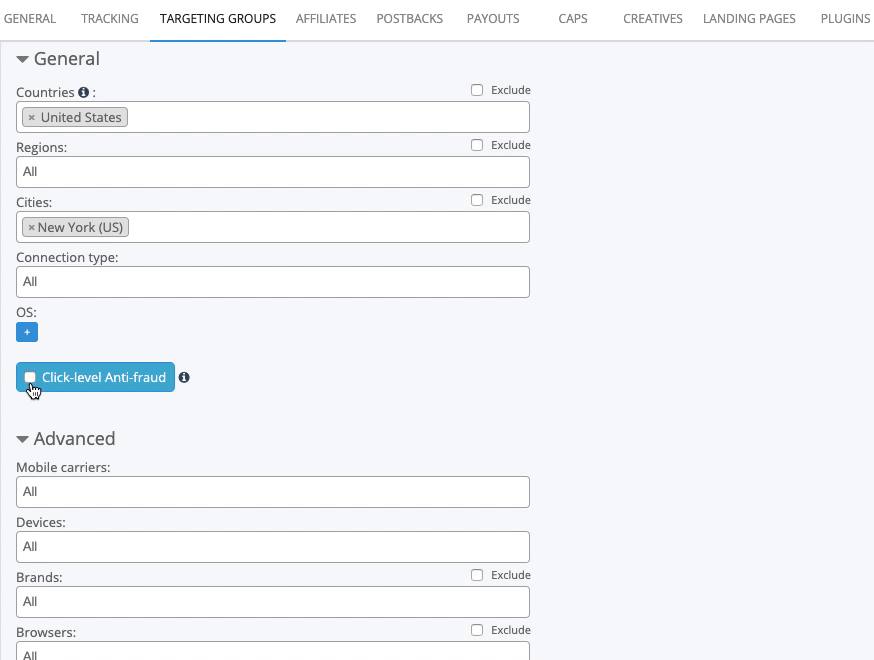
Task: Go to the Caps tab
Action: pyautogui.click(x=573, y=19)
